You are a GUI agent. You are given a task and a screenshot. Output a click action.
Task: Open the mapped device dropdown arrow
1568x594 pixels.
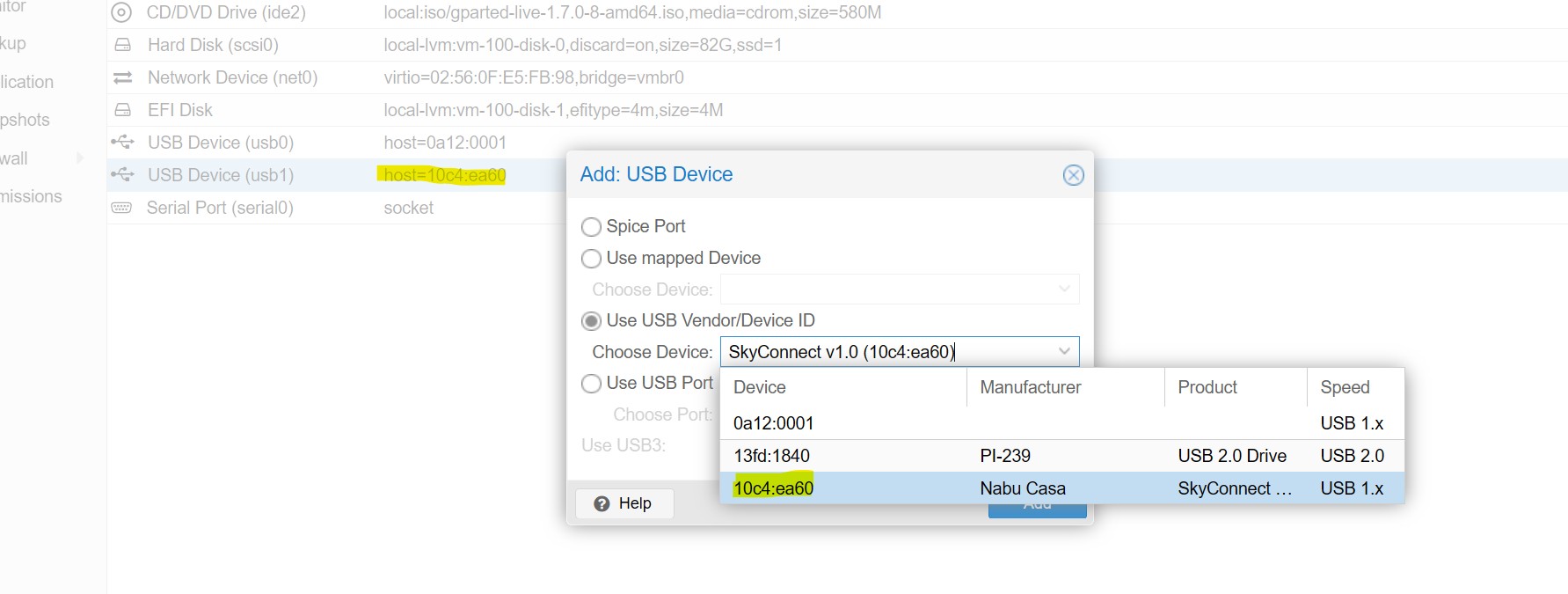tap(1064, 290)
